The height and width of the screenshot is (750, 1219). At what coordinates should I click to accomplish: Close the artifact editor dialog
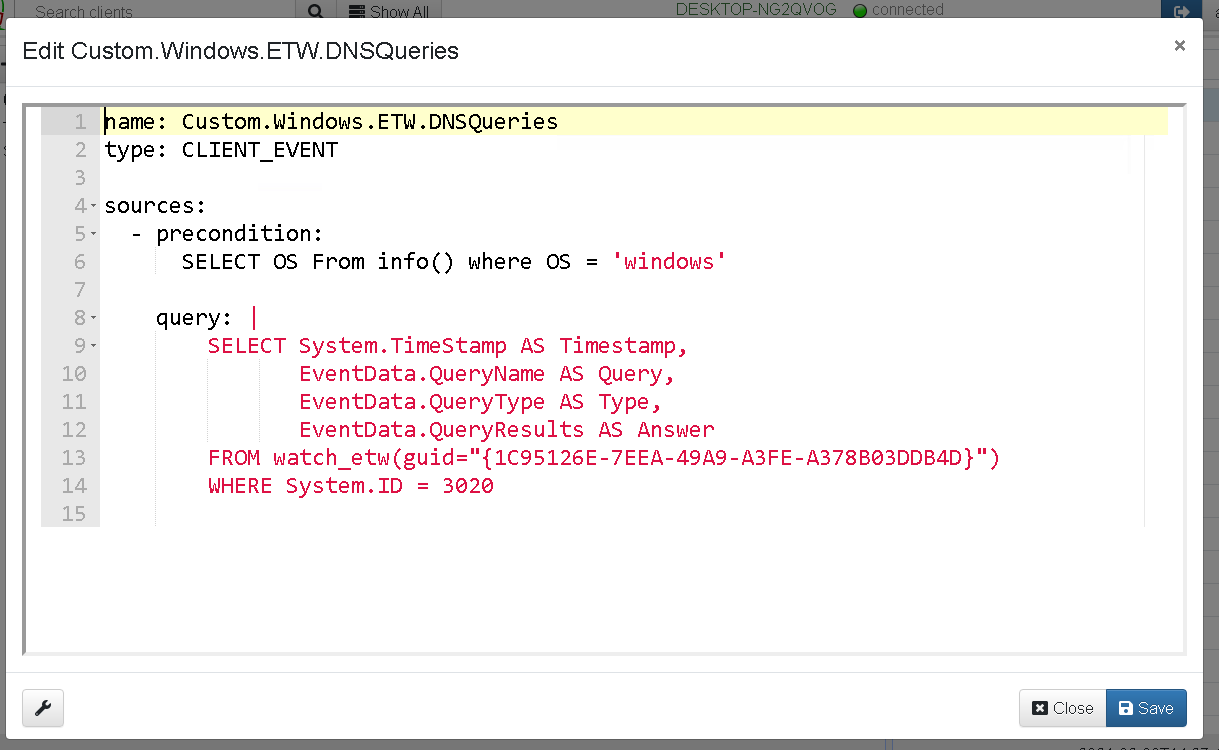click(x=1062, y=708)
